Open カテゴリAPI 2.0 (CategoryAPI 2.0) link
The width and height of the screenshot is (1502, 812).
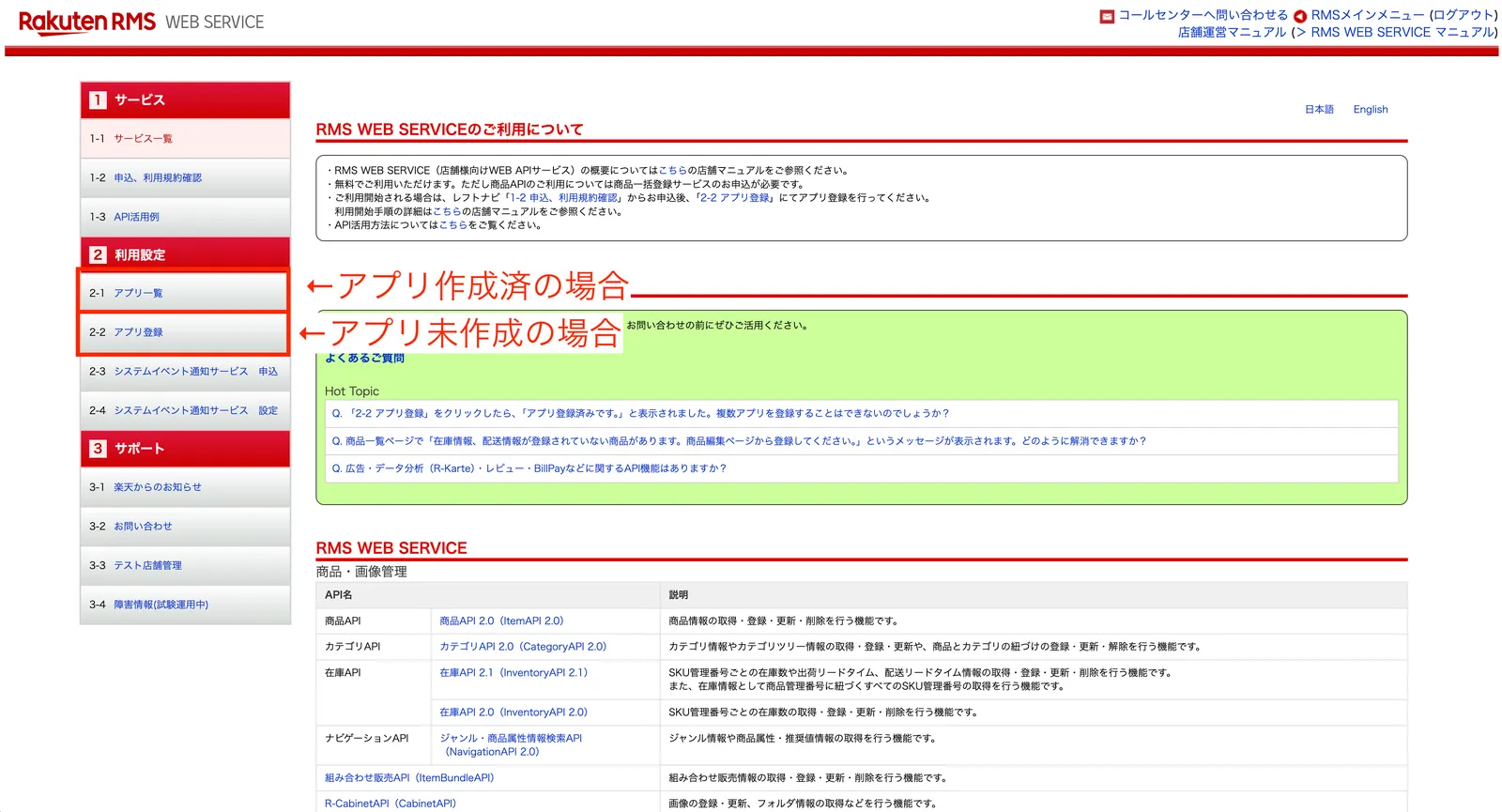click(523, 647)
